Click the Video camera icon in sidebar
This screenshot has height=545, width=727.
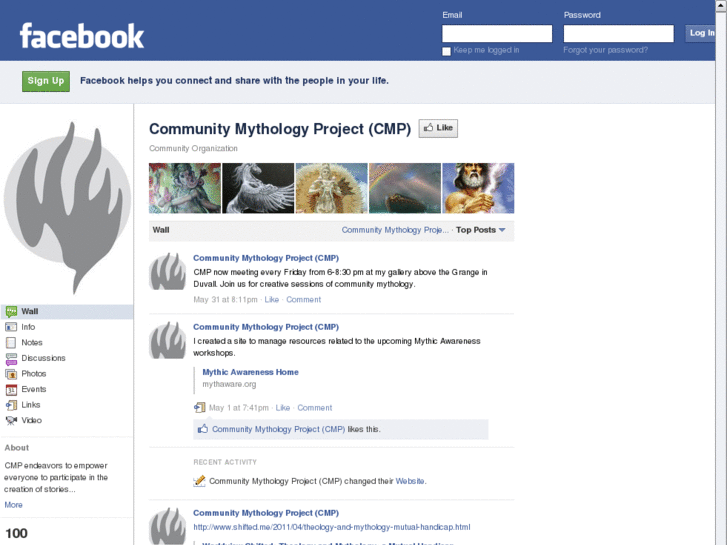(x=11, y=421)
